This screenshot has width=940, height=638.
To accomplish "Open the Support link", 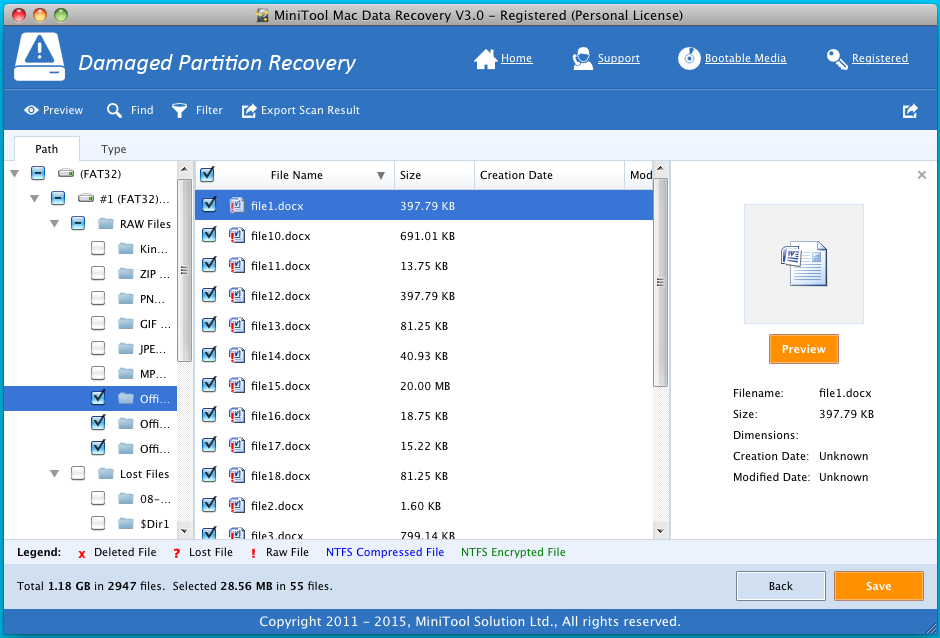I will pos(619,58).
